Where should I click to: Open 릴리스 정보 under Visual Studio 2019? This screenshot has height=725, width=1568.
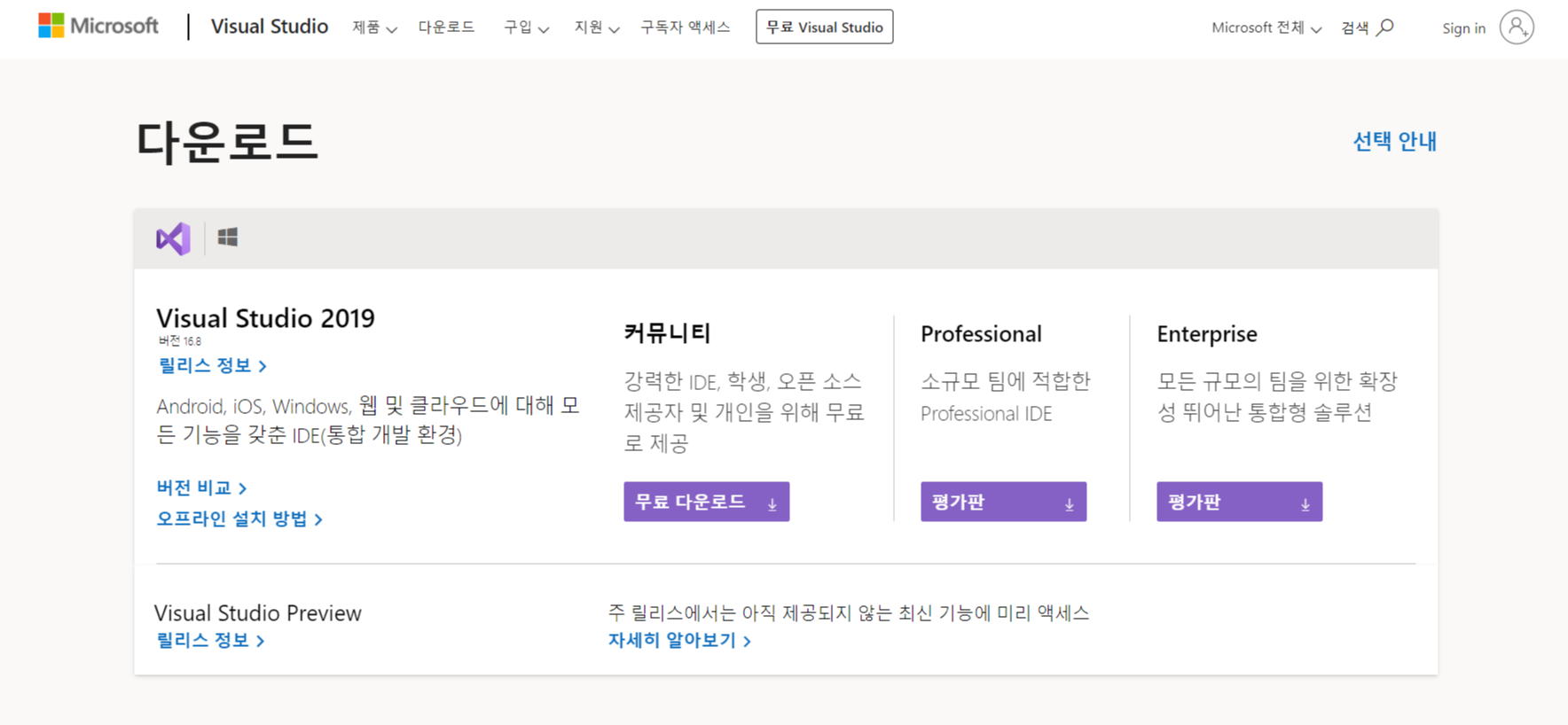(x=212, y=365)
